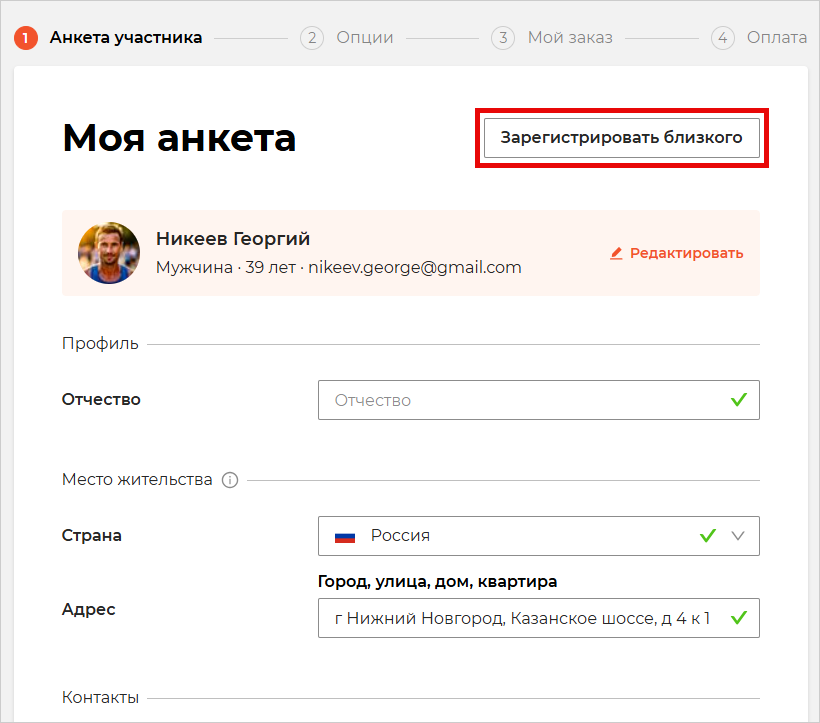This screenshot has height=723, width=820.
Task: Click the step 4 circle for Оплата
Action: click(x=722, y=38)
